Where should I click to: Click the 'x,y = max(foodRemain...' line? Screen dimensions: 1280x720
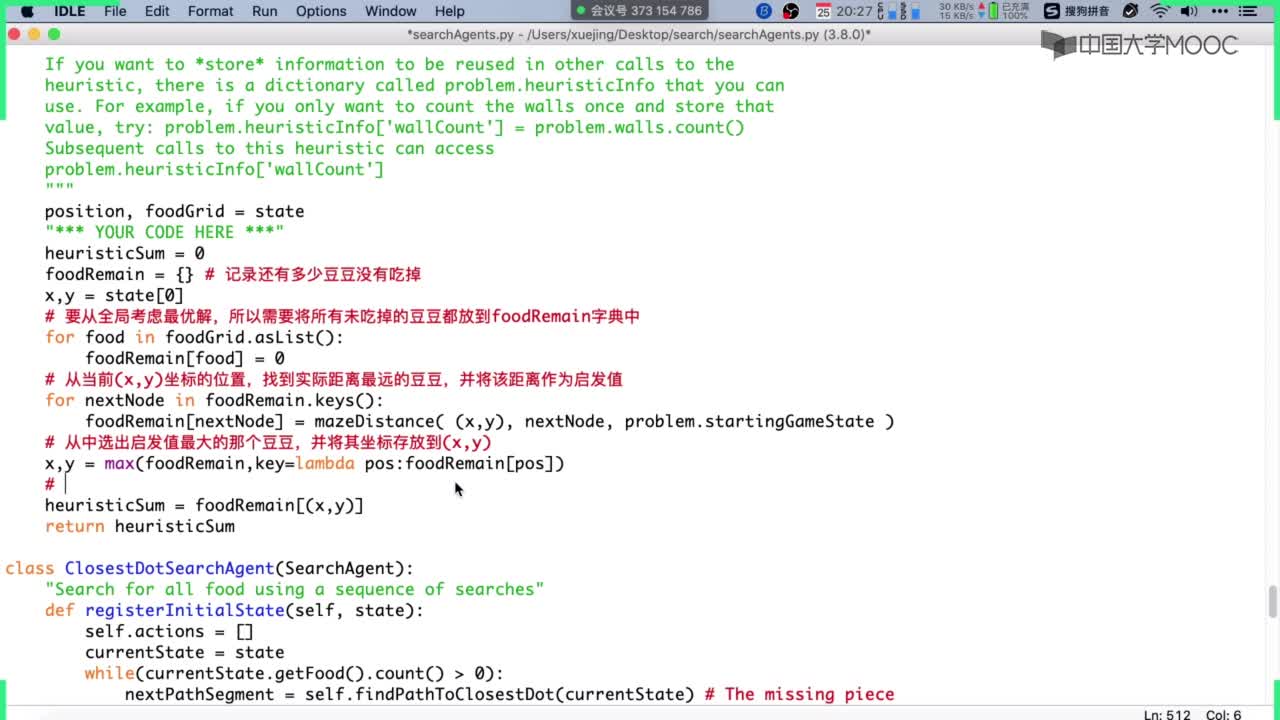(x=305, y=463)
